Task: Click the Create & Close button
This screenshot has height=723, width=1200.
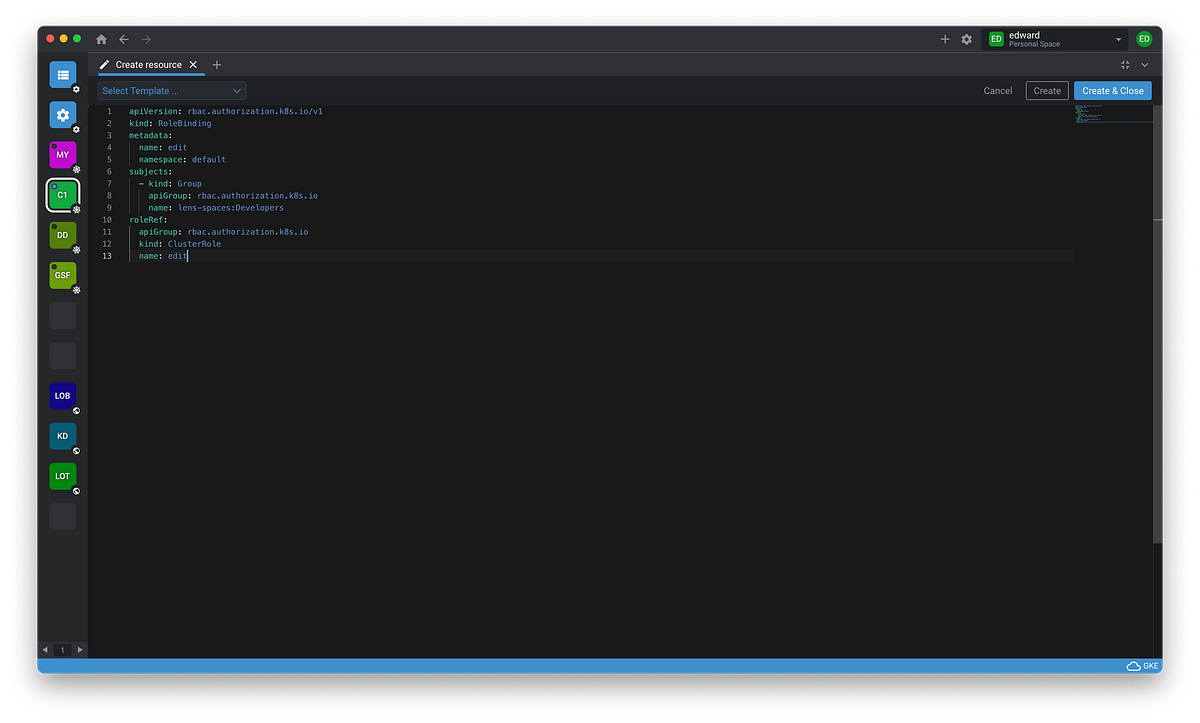Action: coord(1112,90)
